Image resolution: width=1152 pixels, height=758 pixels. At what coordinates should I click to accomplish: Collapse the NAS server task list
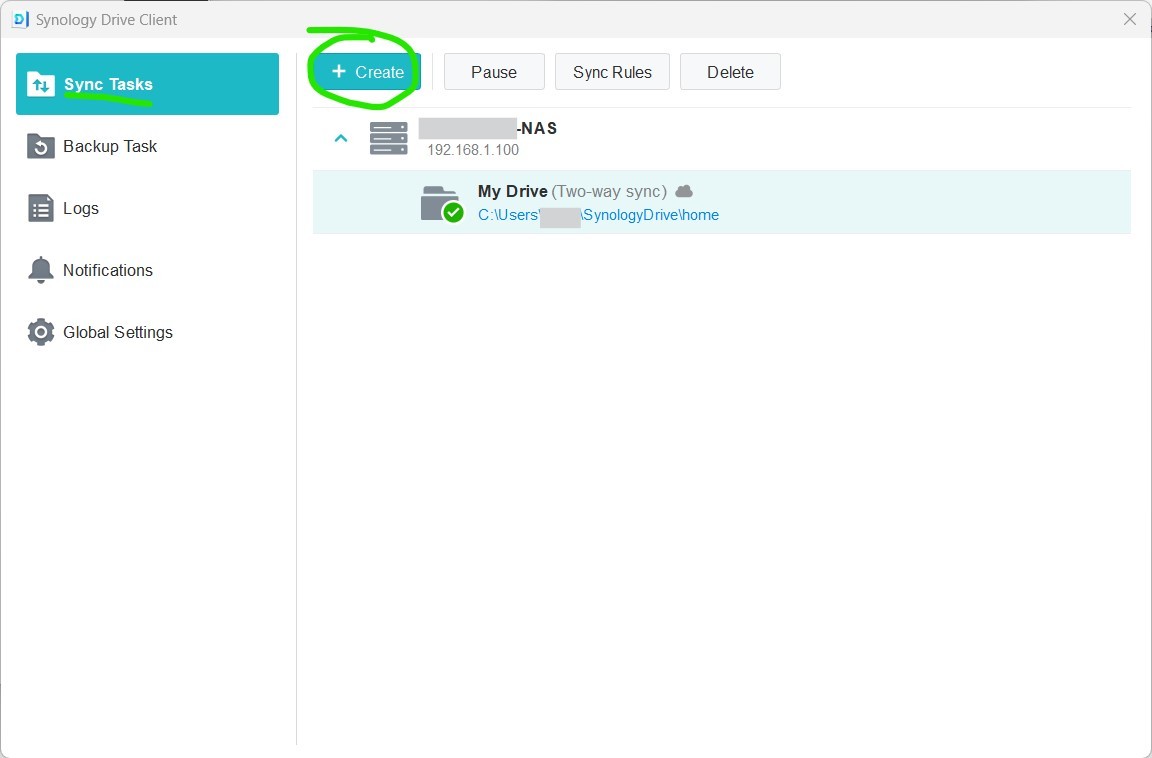pyautogui.click(x=341, y=138)
